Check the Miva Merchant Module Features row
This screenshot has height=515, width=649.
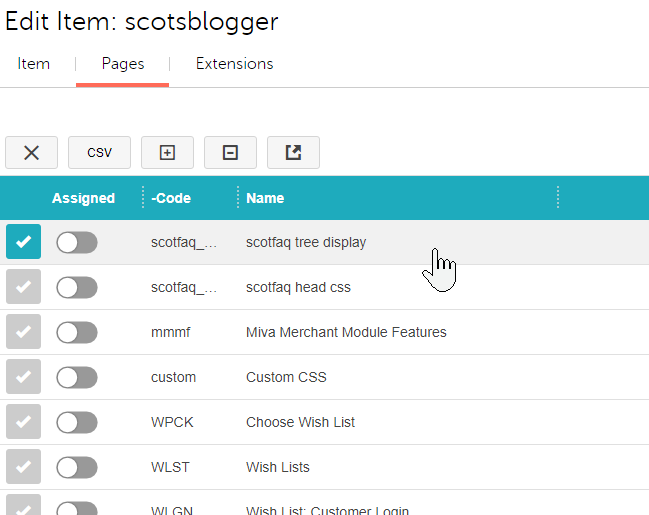pyautogui.click(x=23, y=332)
